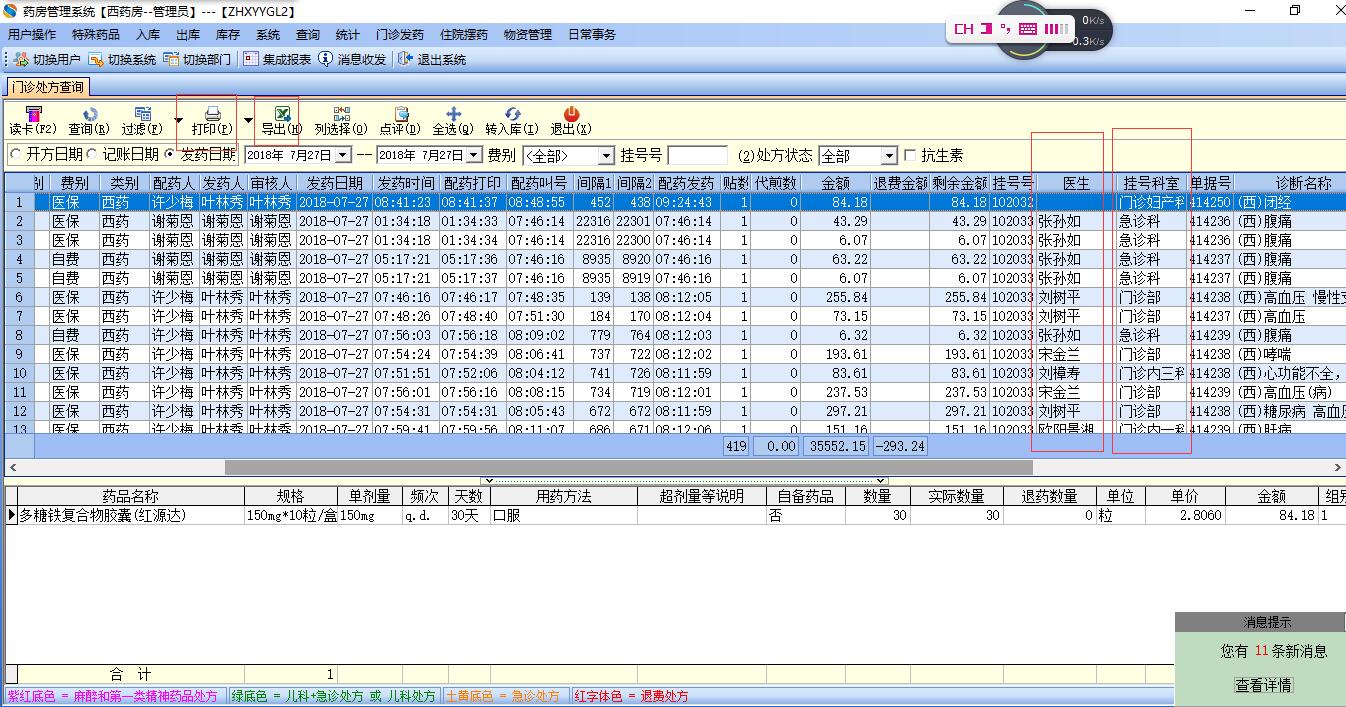Select all rows with 全选(Q)
This screenshot has width=1346, height=707.
pos(453,121)
